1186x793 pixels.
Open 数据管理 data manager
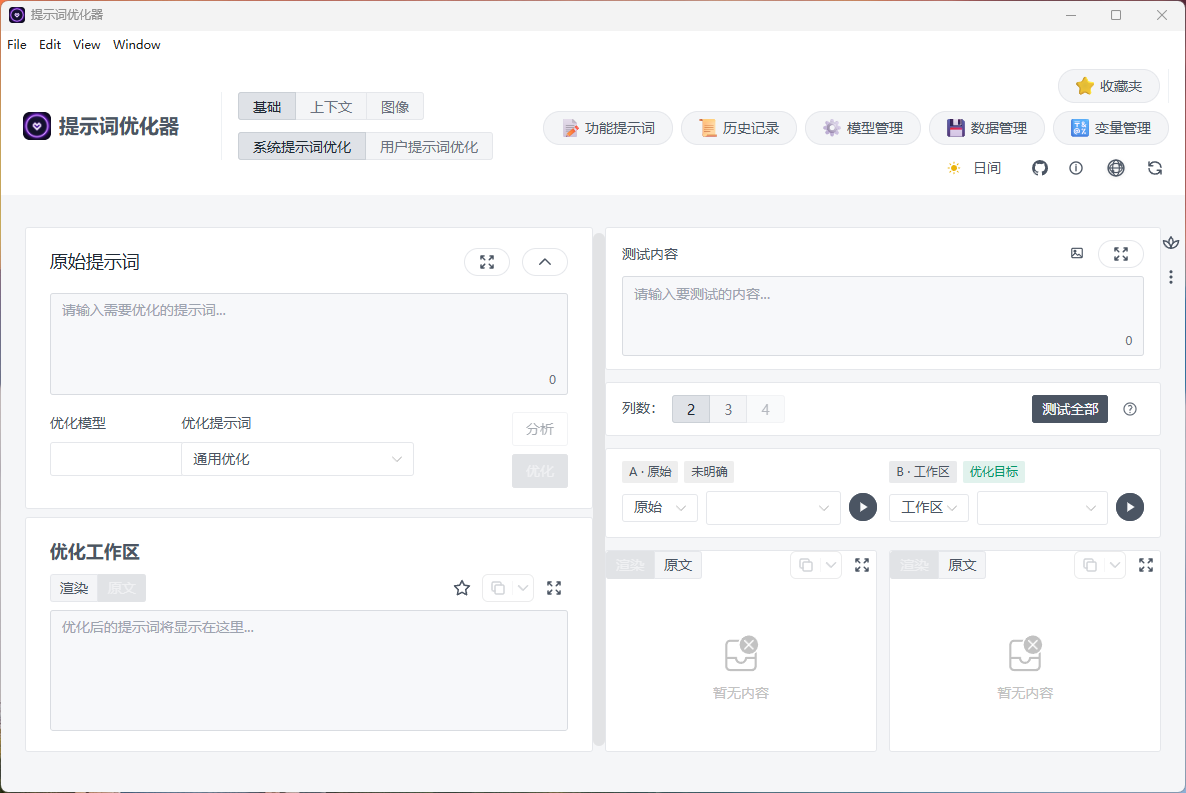coord(986,128)
